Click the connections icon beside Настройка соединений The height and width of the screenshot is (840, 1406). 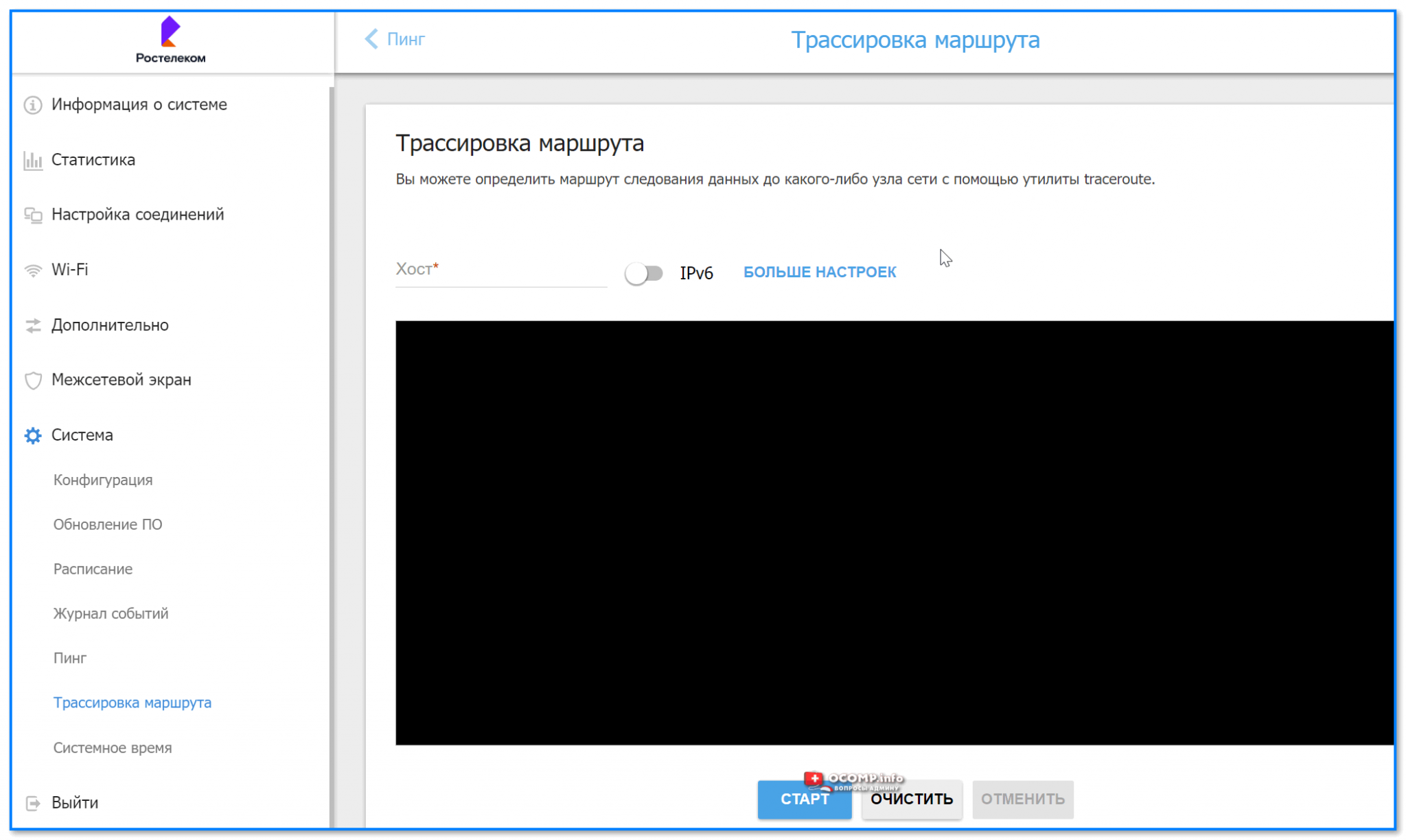coord(33,215)
